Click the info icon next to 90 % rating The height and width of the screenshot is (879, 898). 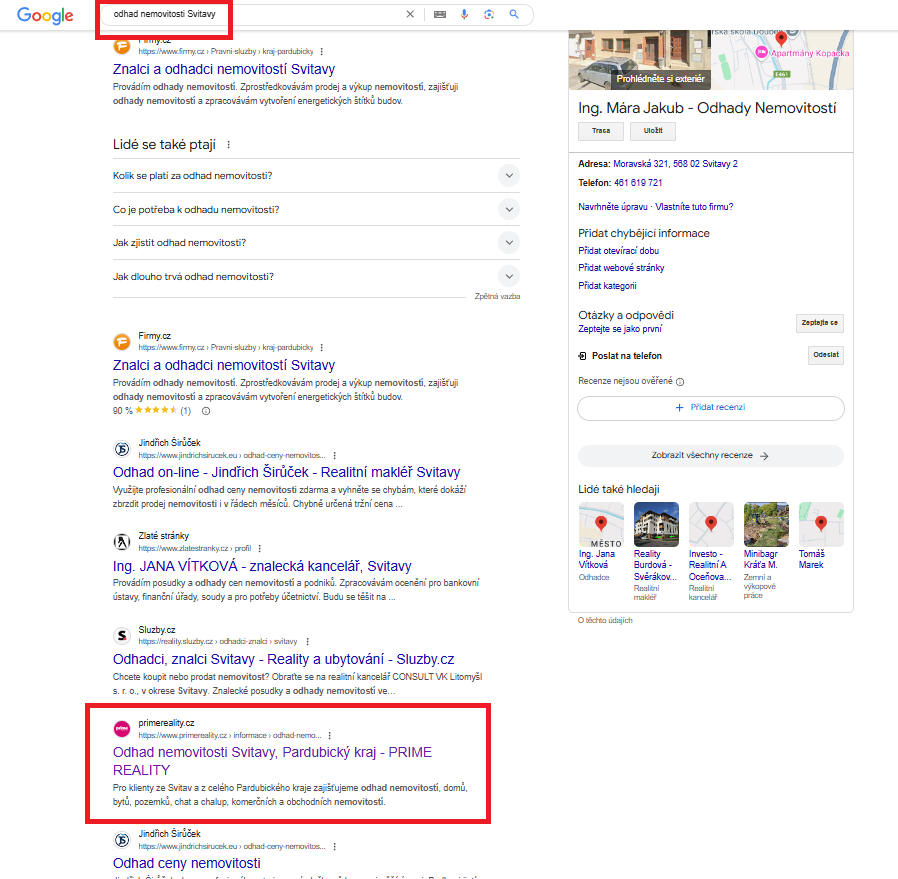[x=206, y=411]
